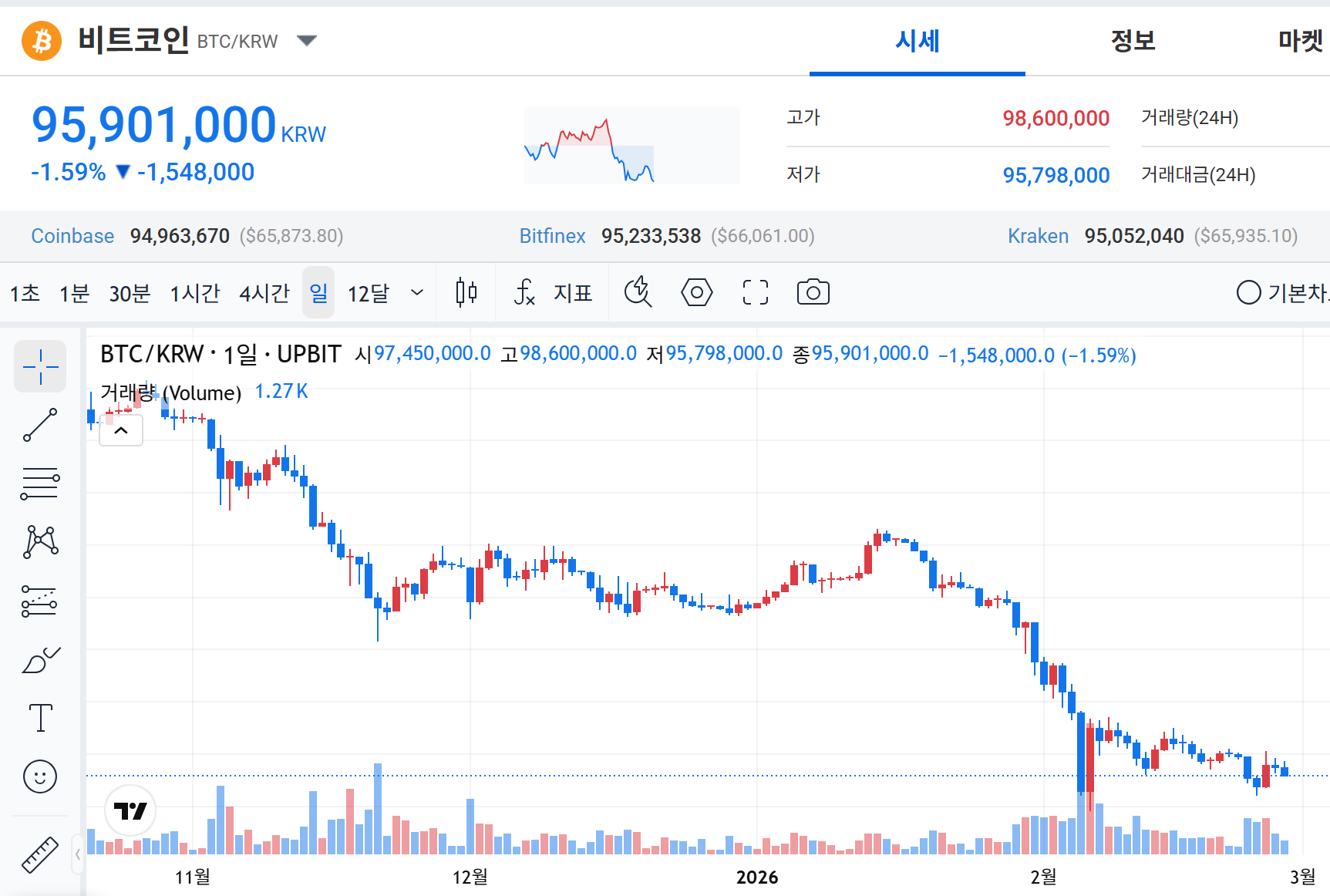The width and height of the screenshot is (1330, 896).
Task: Select the 기본차트 radio option
Action: coord(1282,293)
